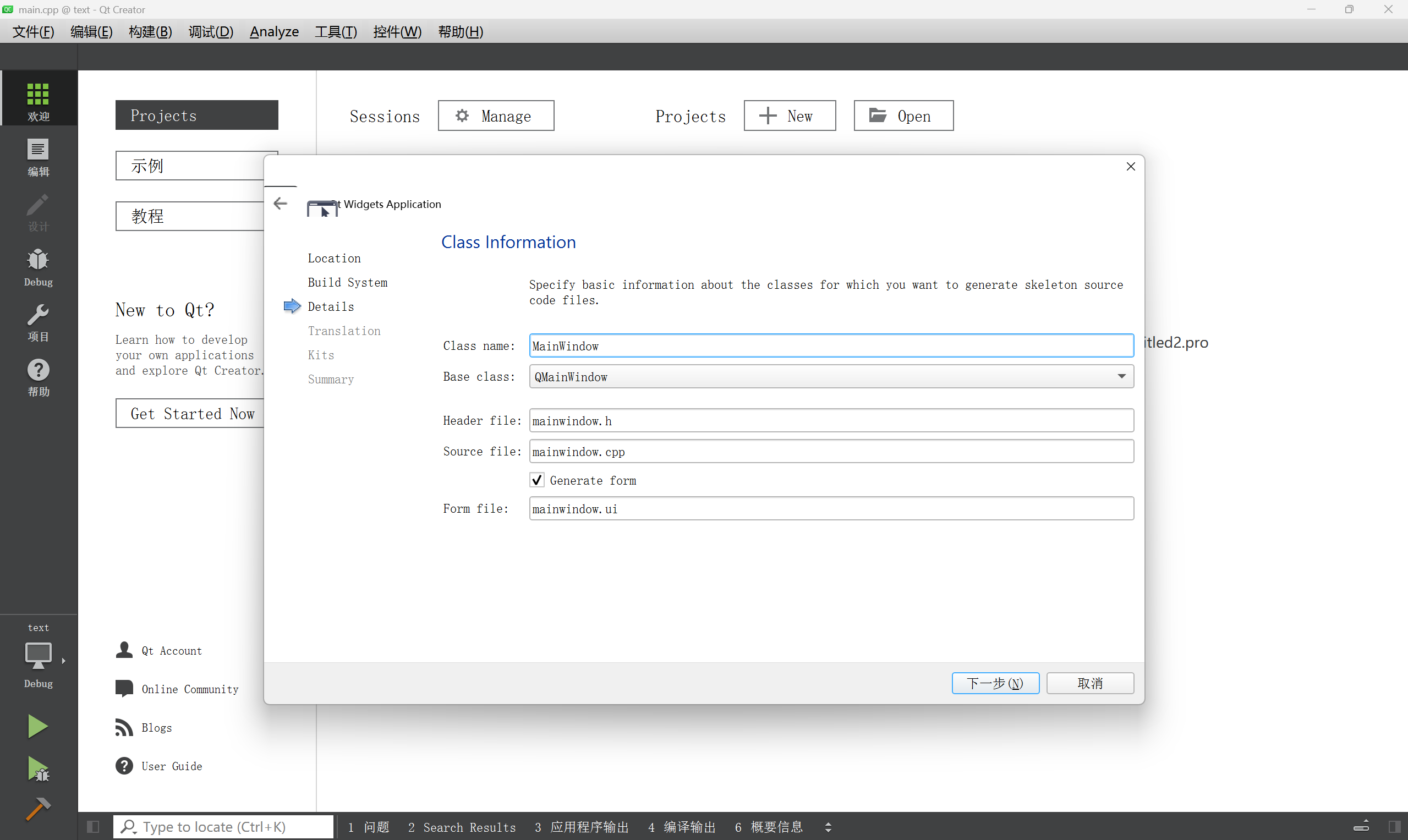
Task: Select Projects tab on welcome page
Action: [196, 115]
